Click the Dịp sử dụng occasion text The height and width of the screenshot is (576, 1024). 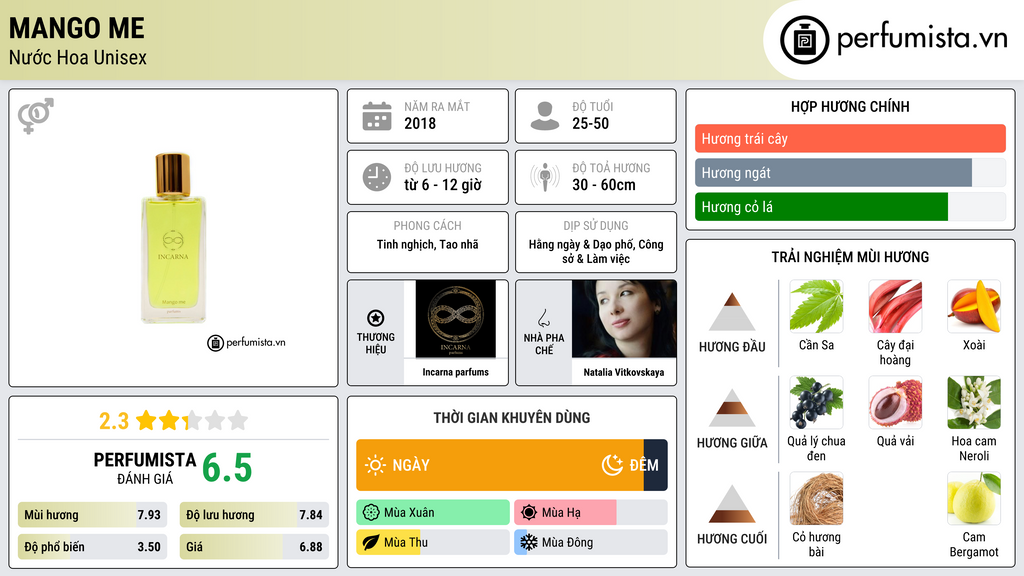click(x=596, y=251)
